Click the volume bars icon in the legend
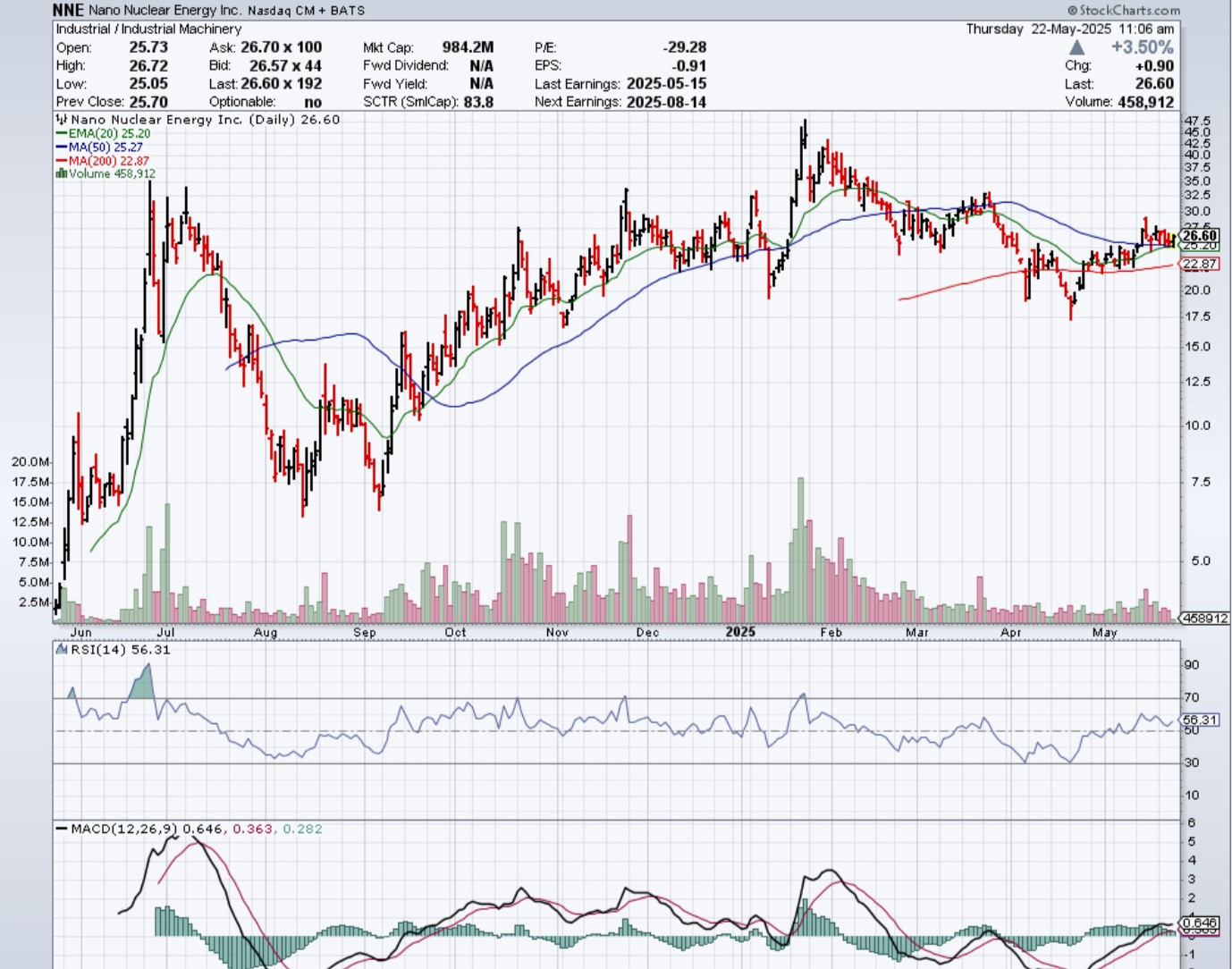1232x969 pixels. 61,173
